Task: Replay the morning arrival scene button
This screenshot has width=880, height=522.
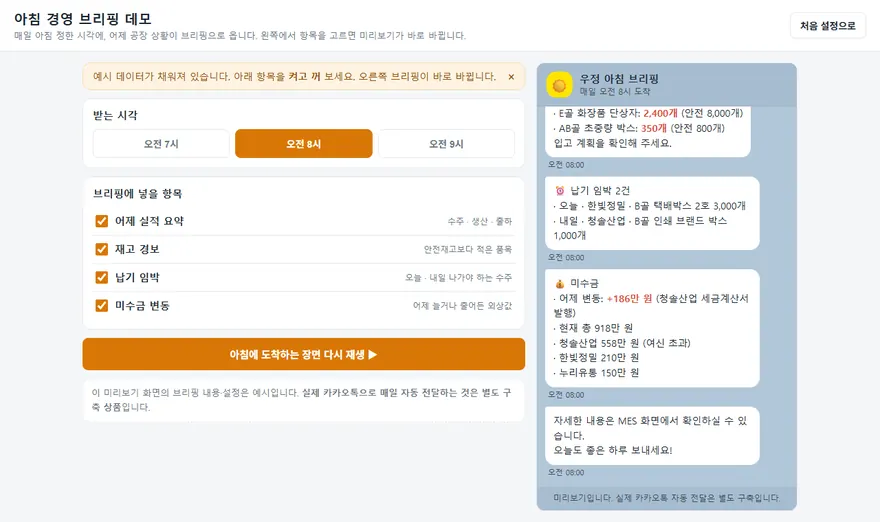Action: [x=304, y=354]
